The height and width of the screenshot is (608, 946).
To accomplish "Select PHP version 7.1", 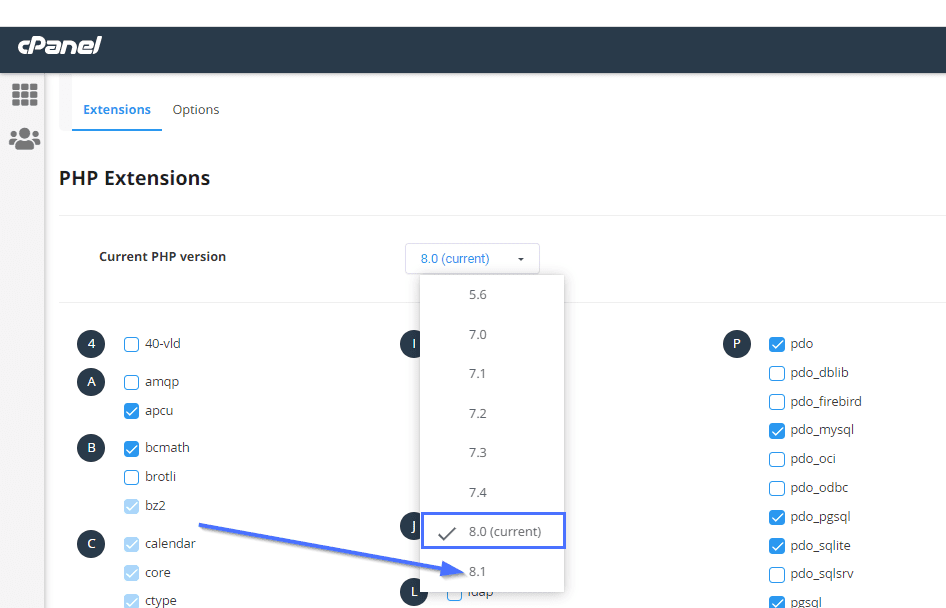I will (x=492, y=374).
